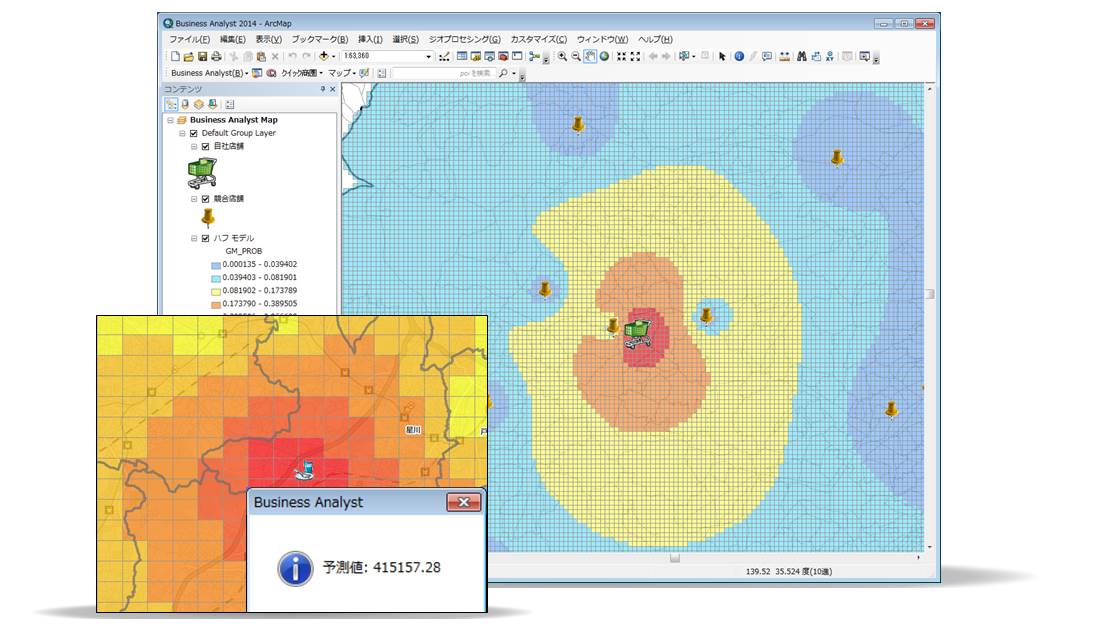
Task: Click the 0.173790 - 0.389505 orange swatch
Action: [x=216, y=305]
